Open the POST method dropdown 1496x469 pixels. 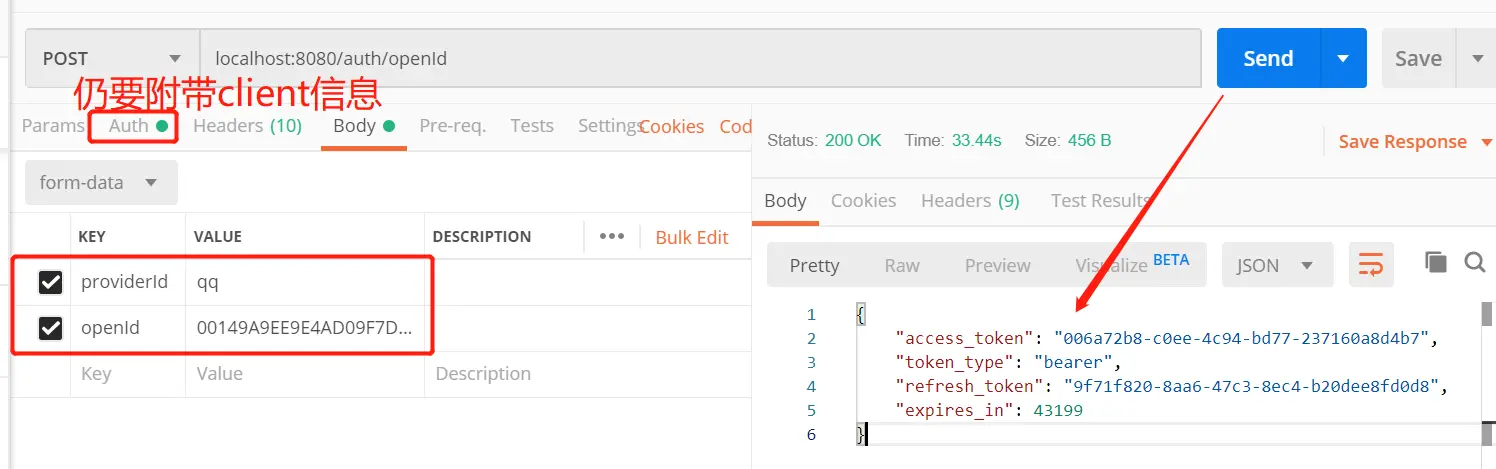click(112, 59)
